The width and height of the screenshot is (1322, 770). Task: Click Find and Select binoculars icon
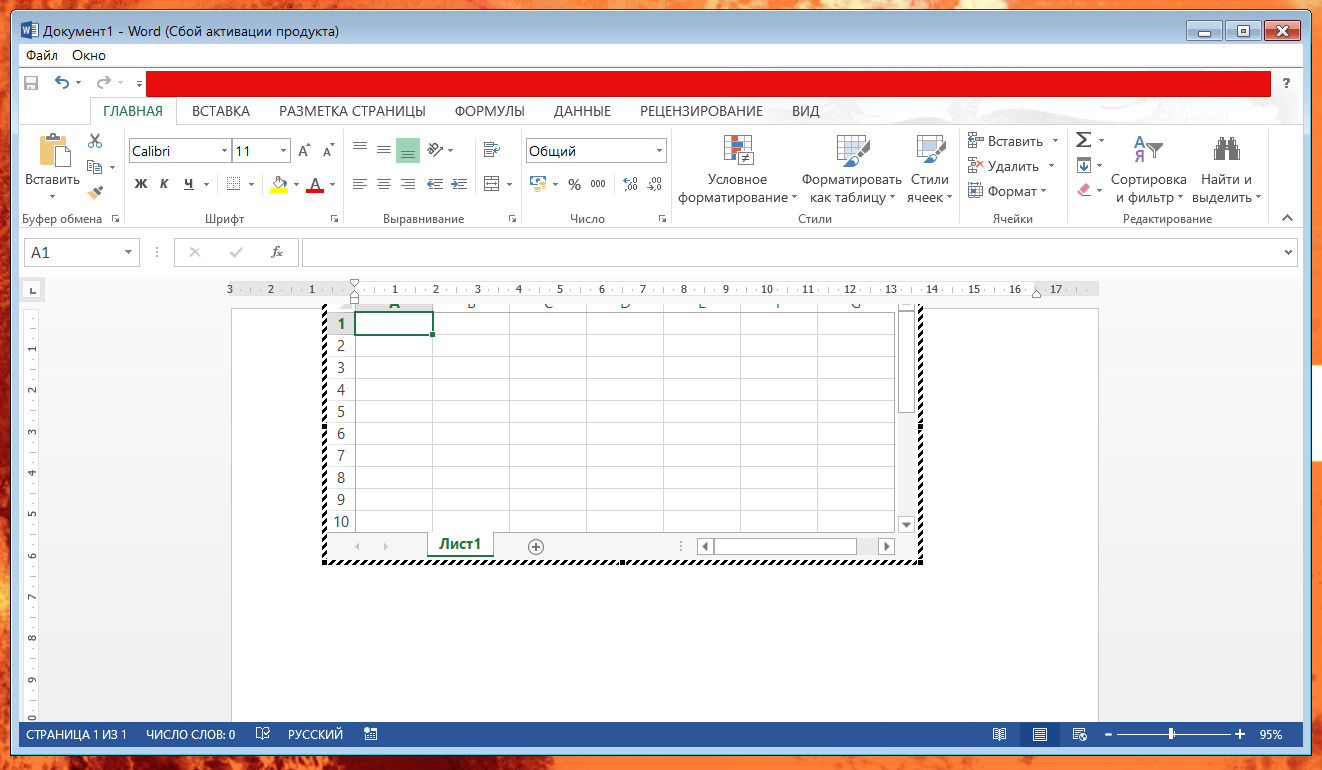(1226, 150)
